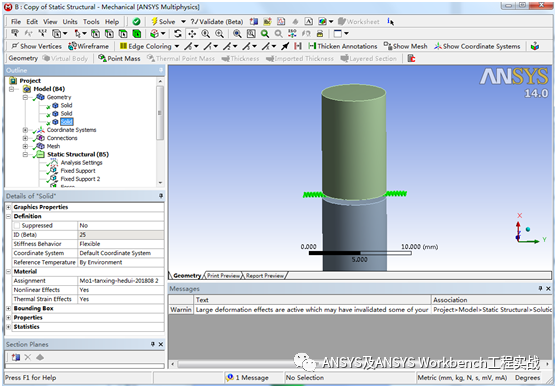Viewport: 557px width, 388px height.
Task: Click the green checkmark icon in top toolbar
Action: tap(136, 22)
